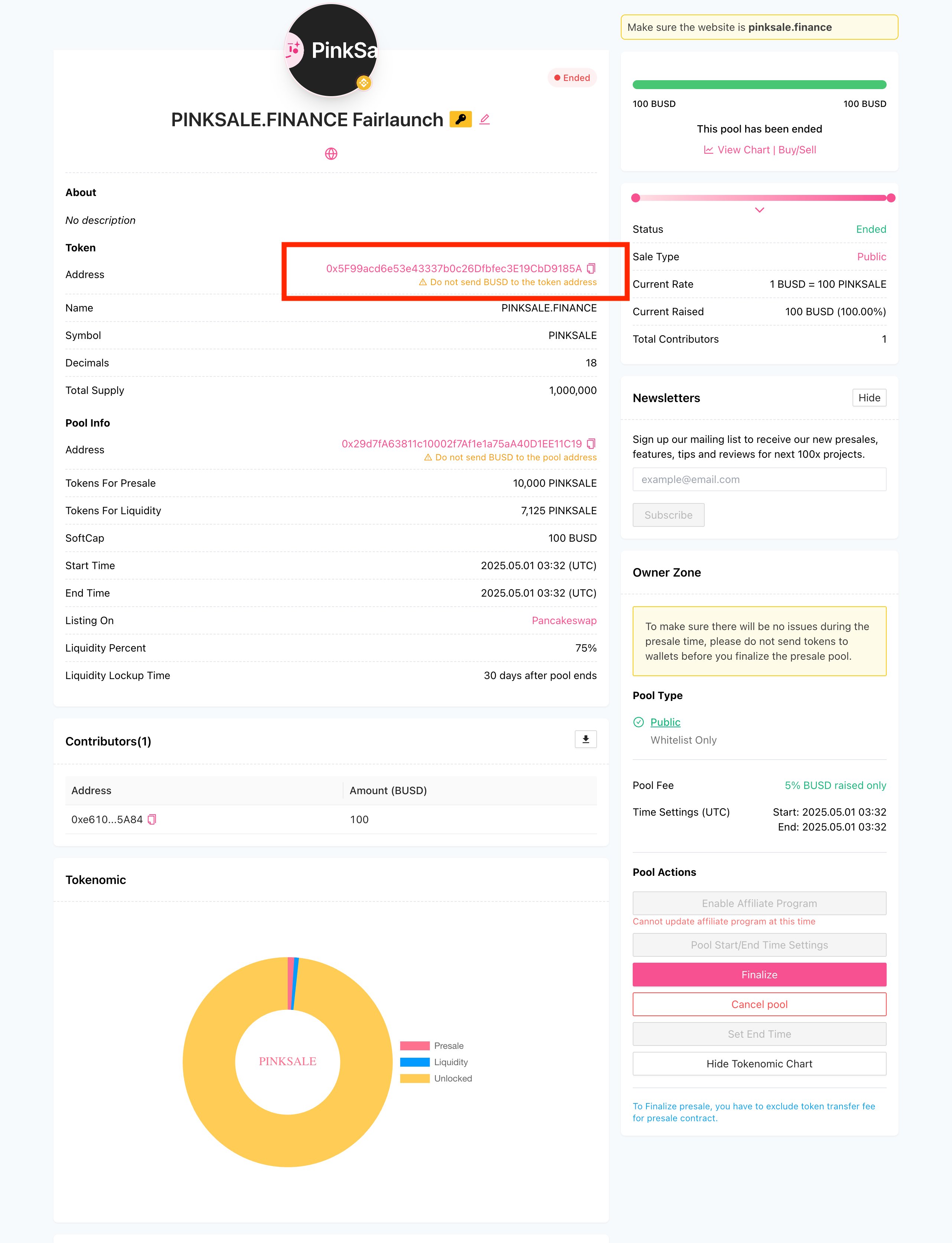
Task: Click the Finalize button
Action: click(x=759, y=975)
